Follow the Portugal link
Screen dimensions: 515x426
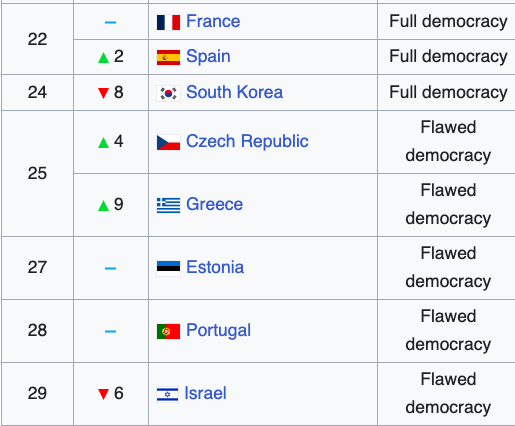tap(218, 331)
